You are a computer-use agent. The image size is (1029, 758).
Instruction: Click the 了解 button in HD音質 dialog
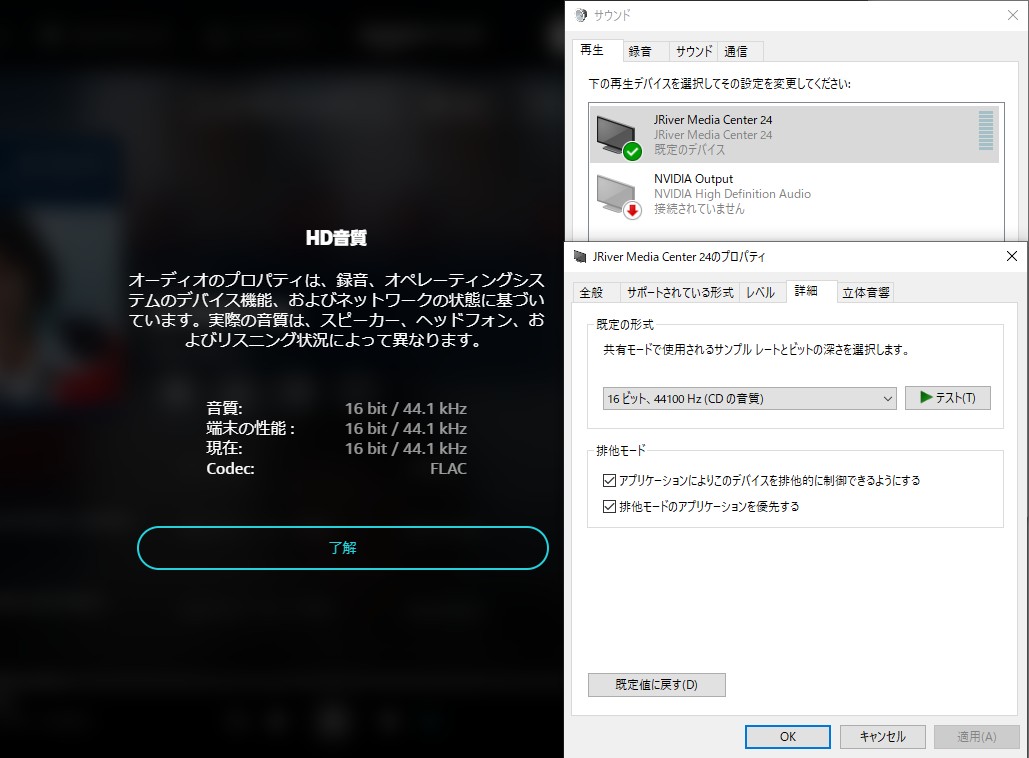(x=343, y=548)
